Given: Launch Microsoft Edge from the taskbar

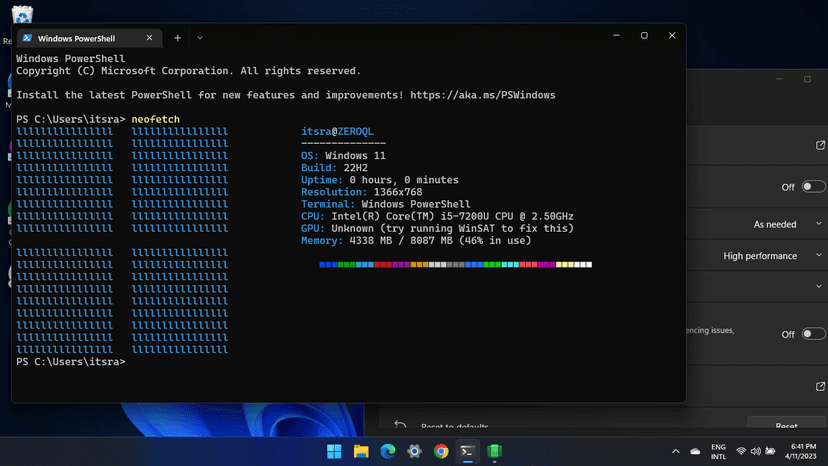Looking at the screenshot, I should (x=388, y=451).
